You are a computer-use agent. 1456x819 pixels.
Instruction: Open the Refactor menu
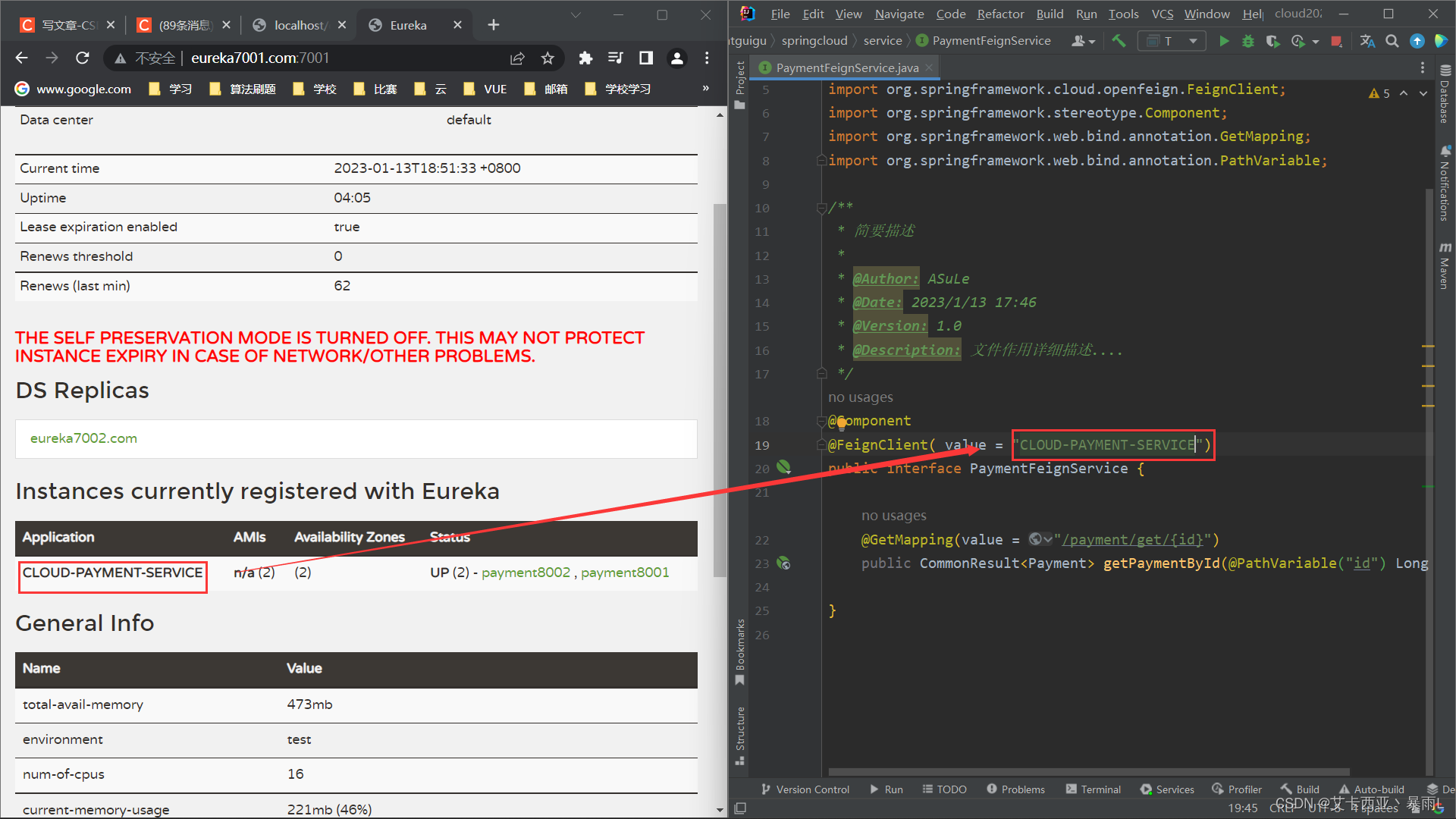point(1000,14)
